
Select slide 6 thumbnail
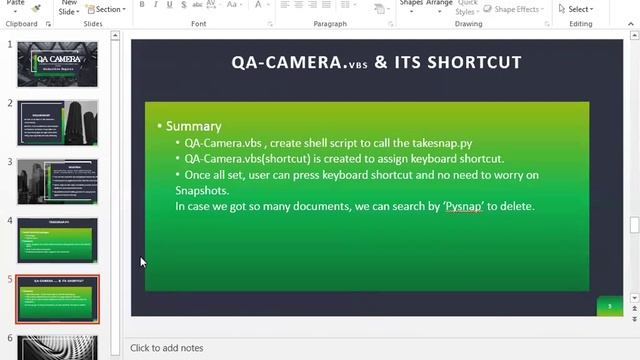point(57,347)
